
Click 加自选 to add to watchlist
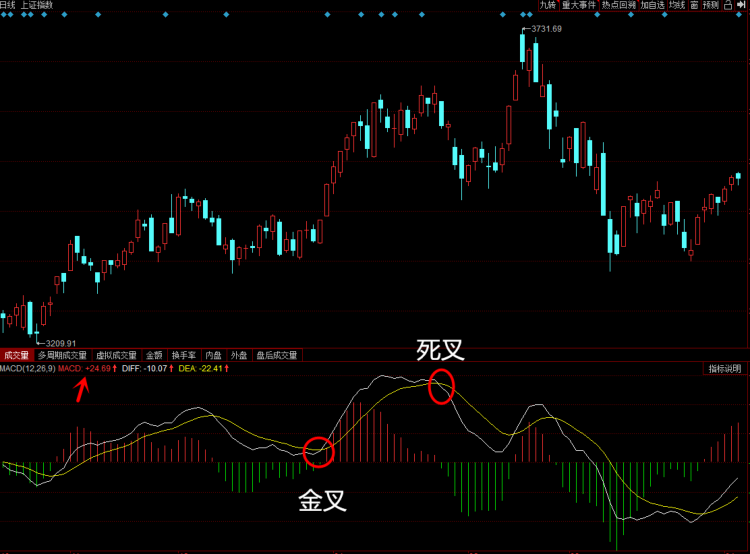tap(652, 5)
